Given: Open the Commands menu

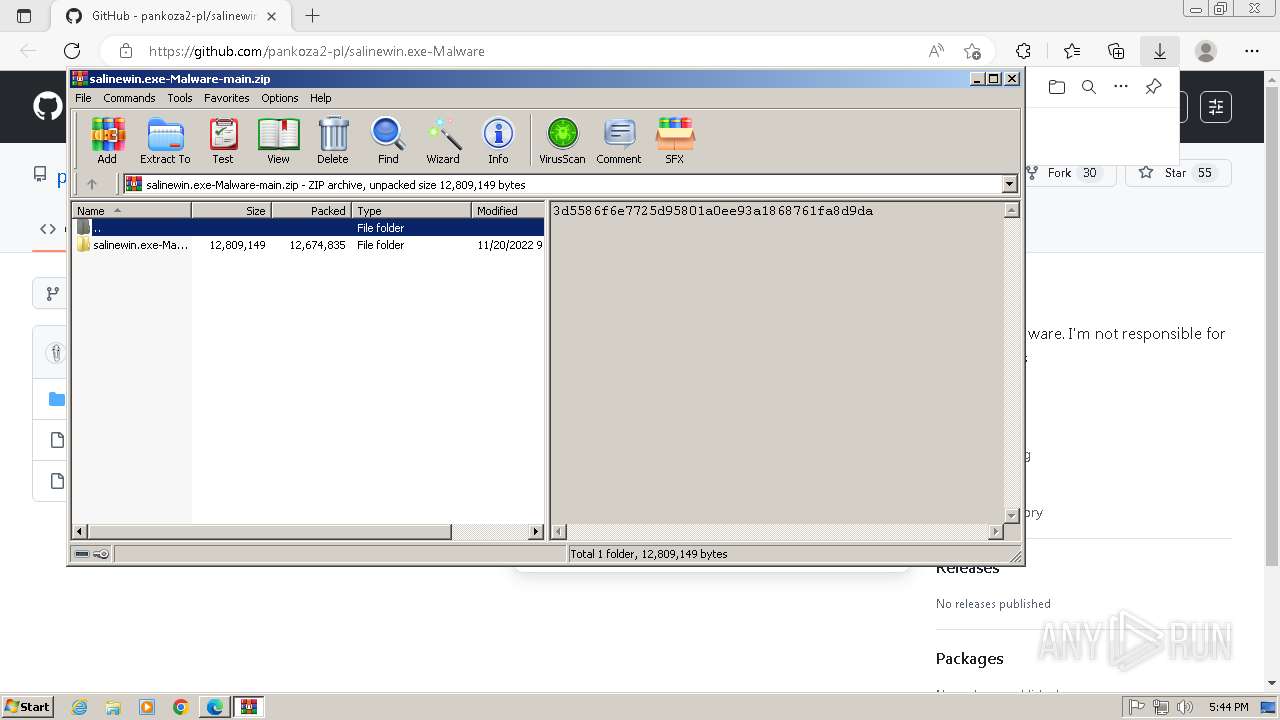Looking at the screenshot, I should (x=129, y=98).
